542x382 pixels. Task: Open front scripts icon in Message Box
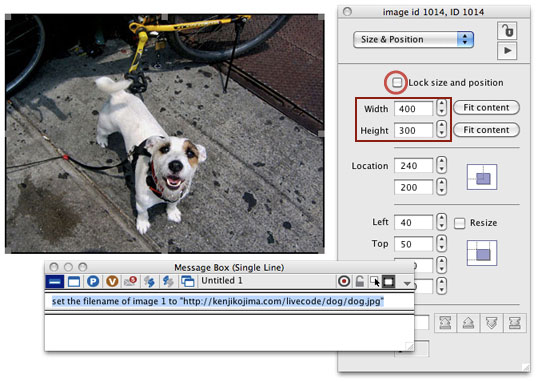149,282
